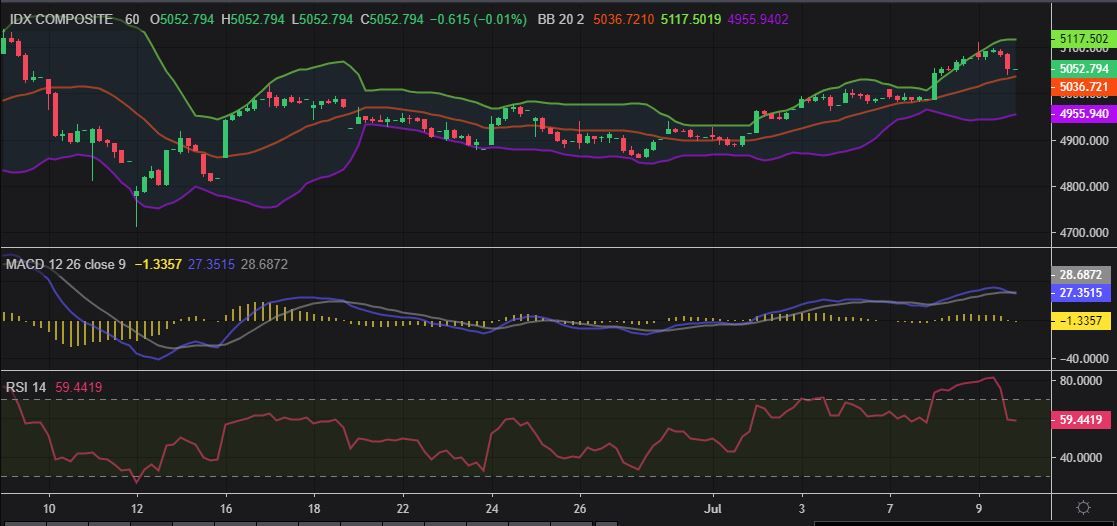Viewport: 1117px width, 526px height.
Task: Click yellow histogram value −1.3357 in MACD legend
Action: [158, 264]
